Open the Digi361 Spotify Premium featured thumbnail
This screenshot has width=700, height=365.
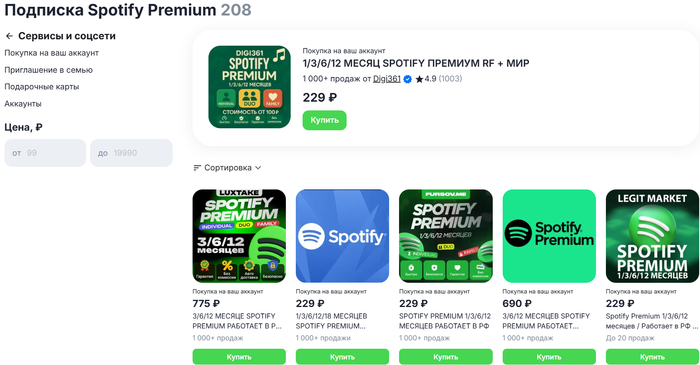250,87
